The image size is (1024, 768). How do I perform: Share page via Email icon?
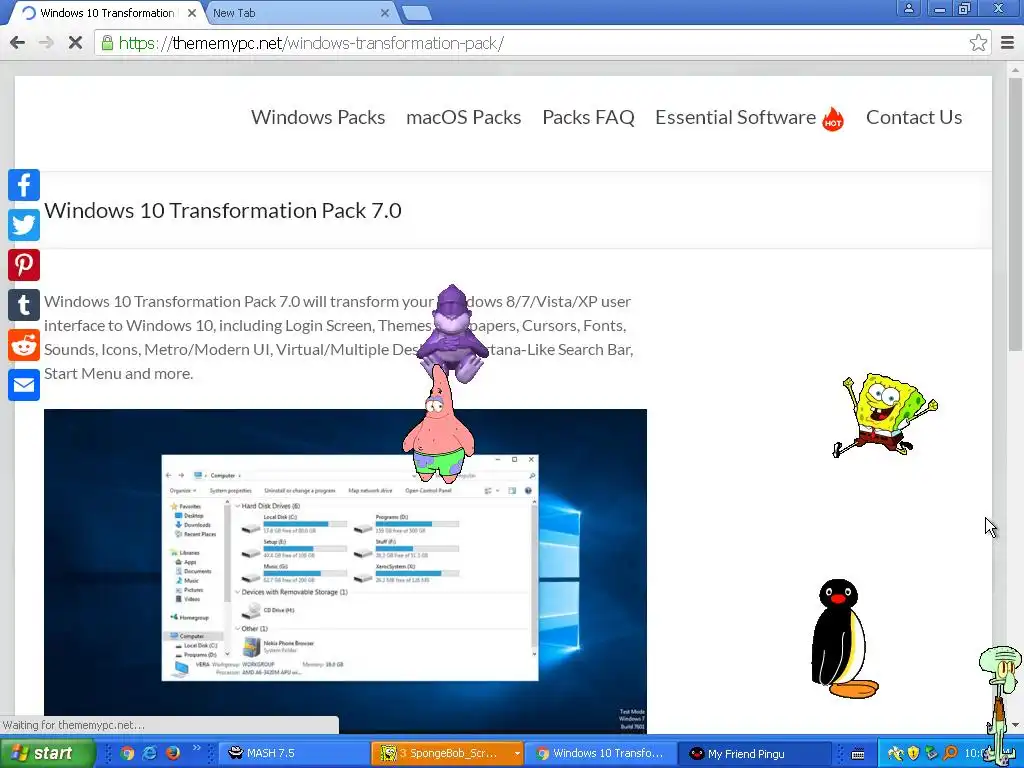pos(24,385)
